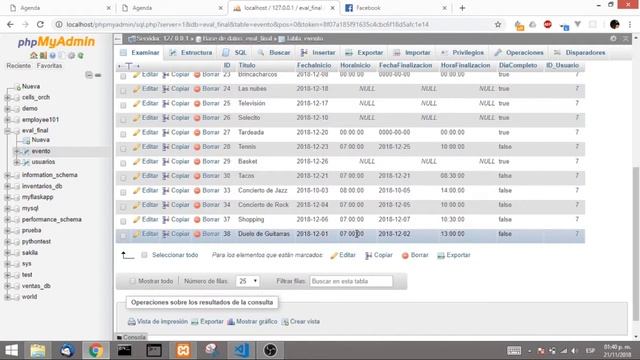The width and height of the screenshot is (640, 360).
Task: Open the phpMyAdmin logo link
Action: [56, 42]
